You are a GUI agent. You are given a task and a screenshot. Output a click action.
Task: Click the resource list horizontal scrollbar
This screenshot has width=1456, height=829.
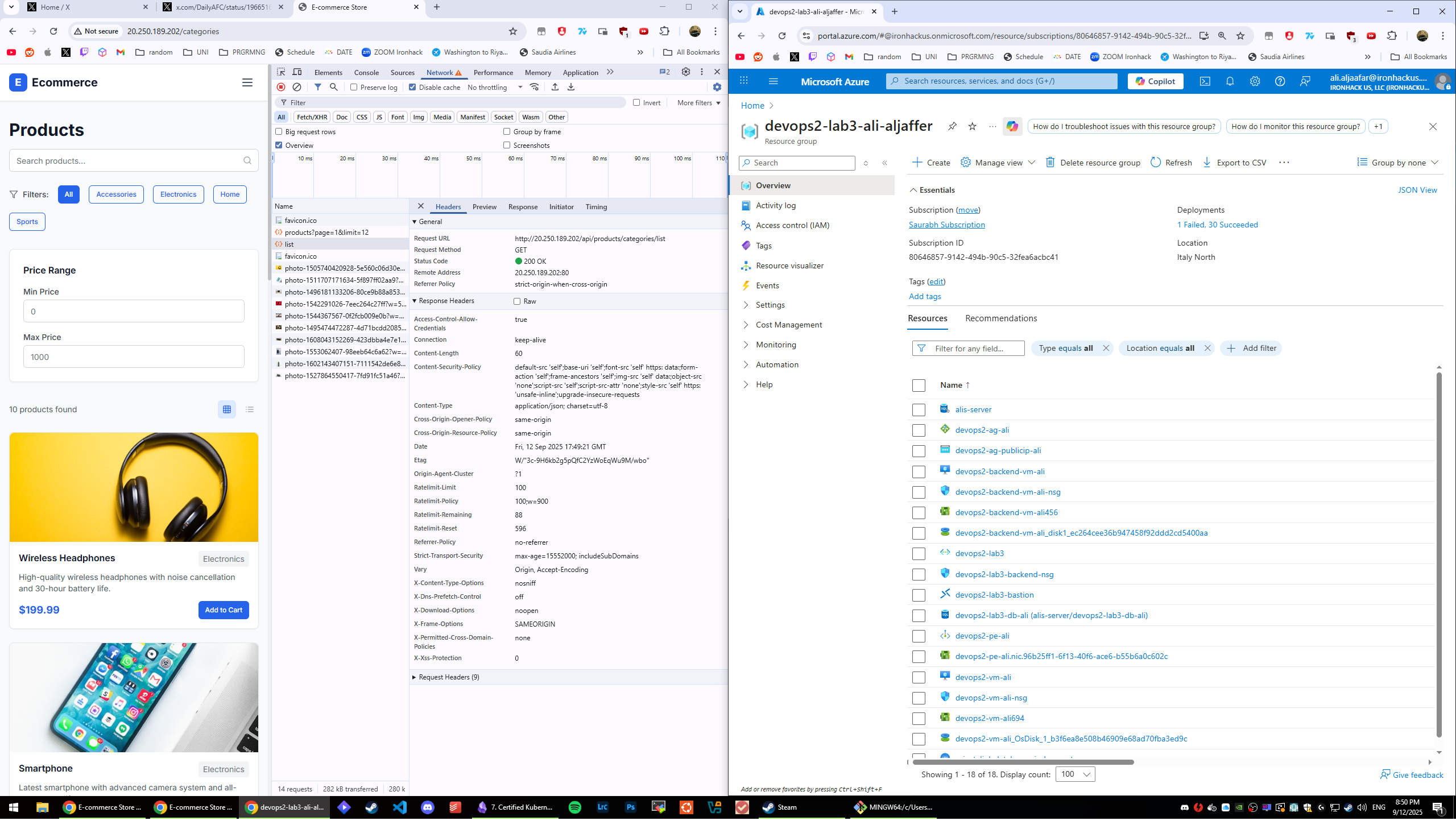(x=1023, y=762)
